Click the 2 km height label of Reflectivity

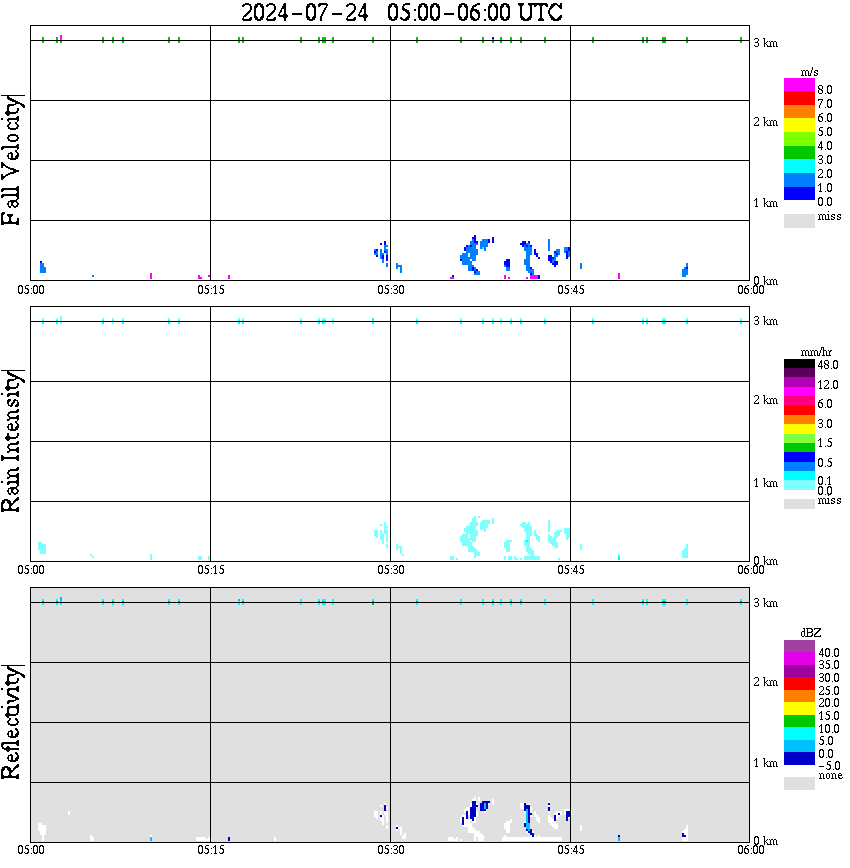(765, 682)
